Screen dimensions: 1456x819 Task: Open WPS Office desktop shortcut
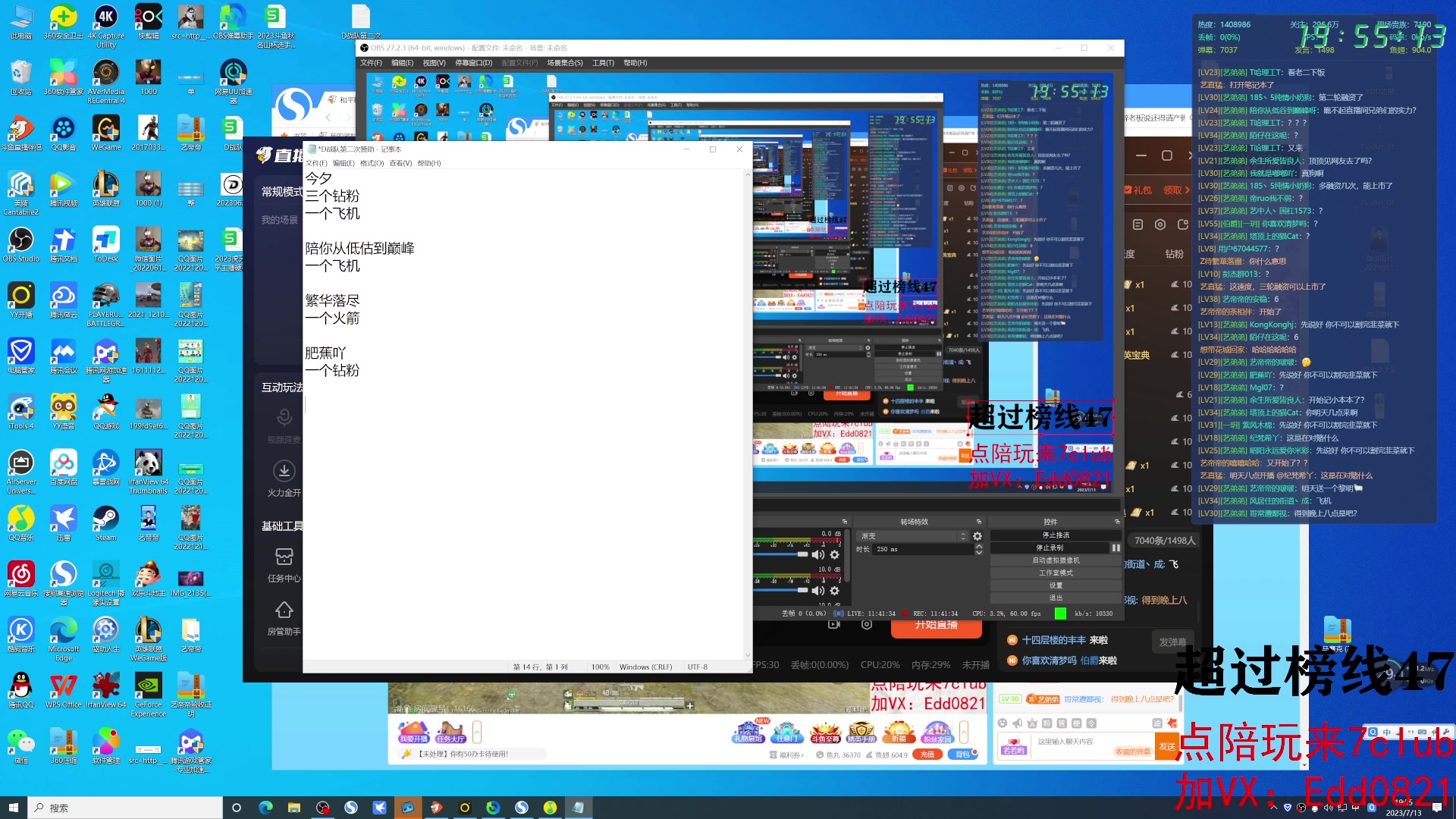click(64, 691)
